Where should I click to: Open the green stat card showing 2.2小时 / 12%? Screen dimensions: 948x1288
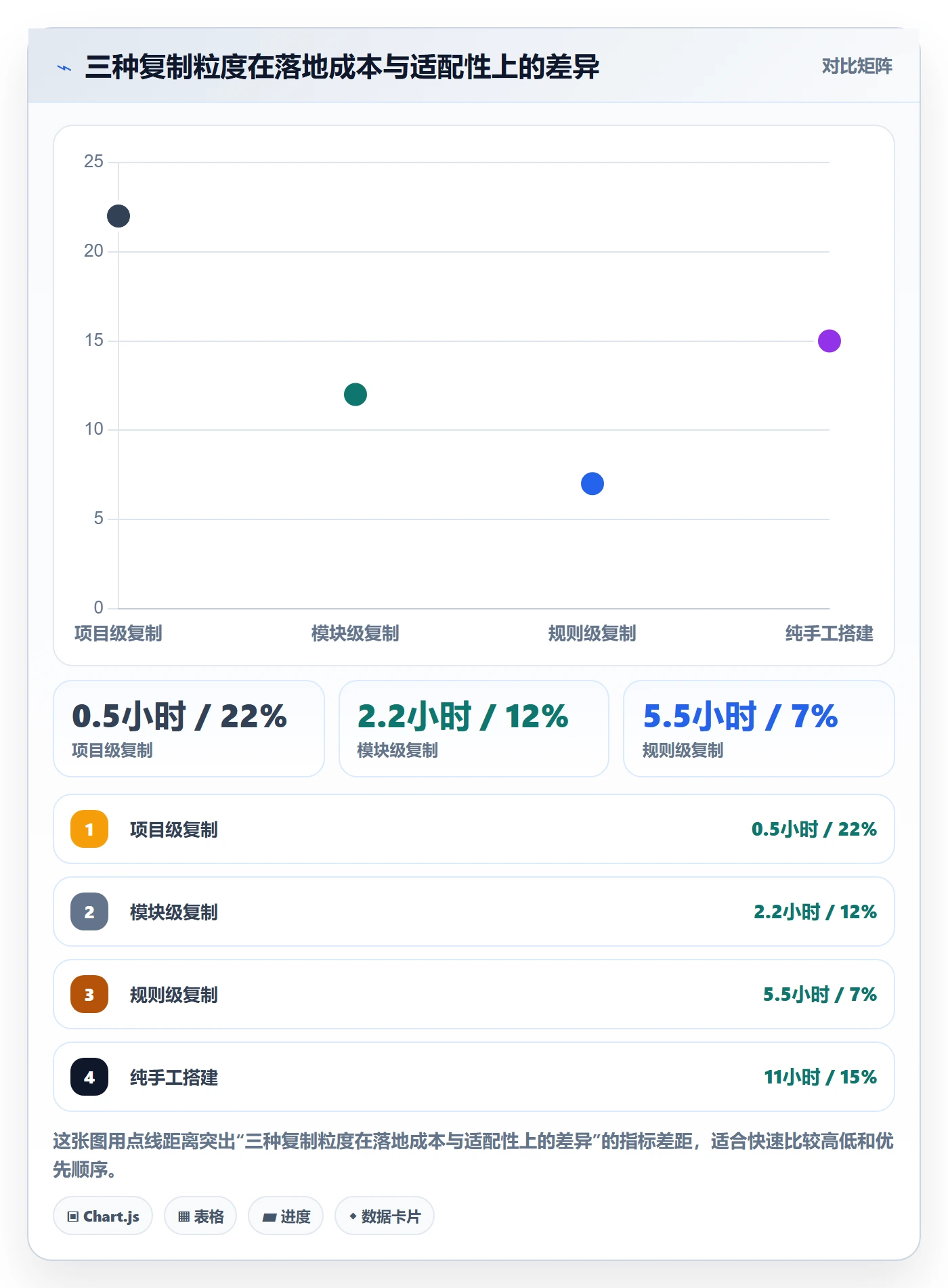pyautogui.click(x=474, y=729)
